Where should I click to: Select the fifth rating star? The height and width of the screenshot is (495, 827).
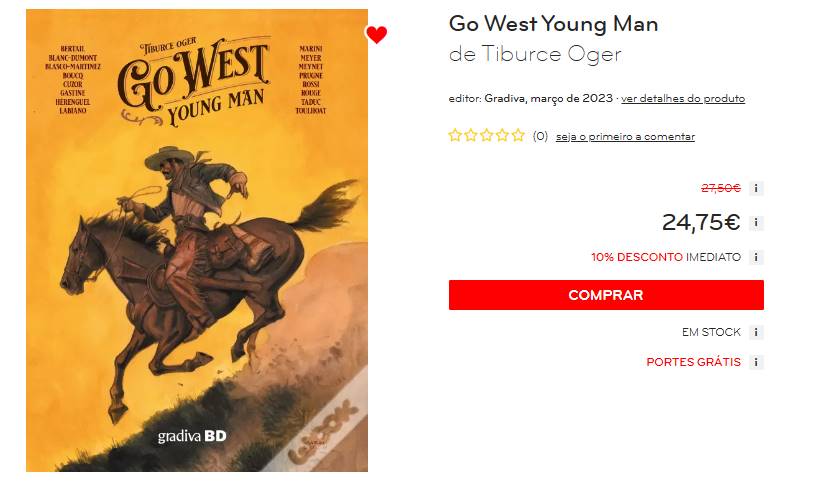tap(518, 135)
